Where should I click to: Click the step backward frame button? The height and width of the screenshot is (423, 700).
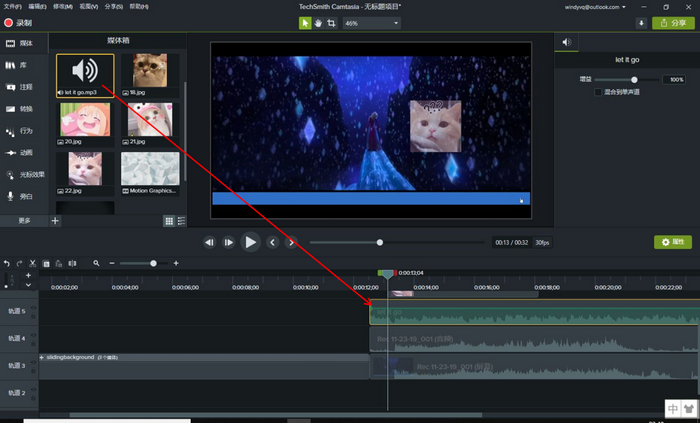pyautogui.click(x=209, y=242)
